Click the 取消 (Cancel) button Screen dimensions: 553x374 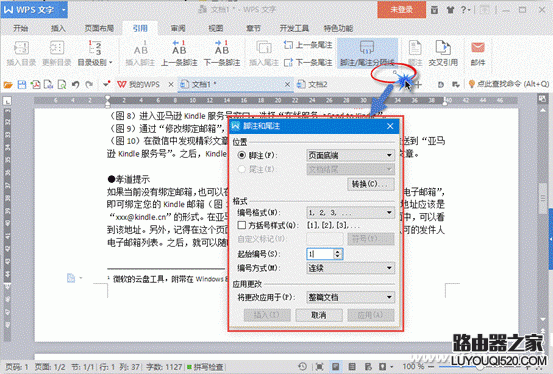click(319, 315)
